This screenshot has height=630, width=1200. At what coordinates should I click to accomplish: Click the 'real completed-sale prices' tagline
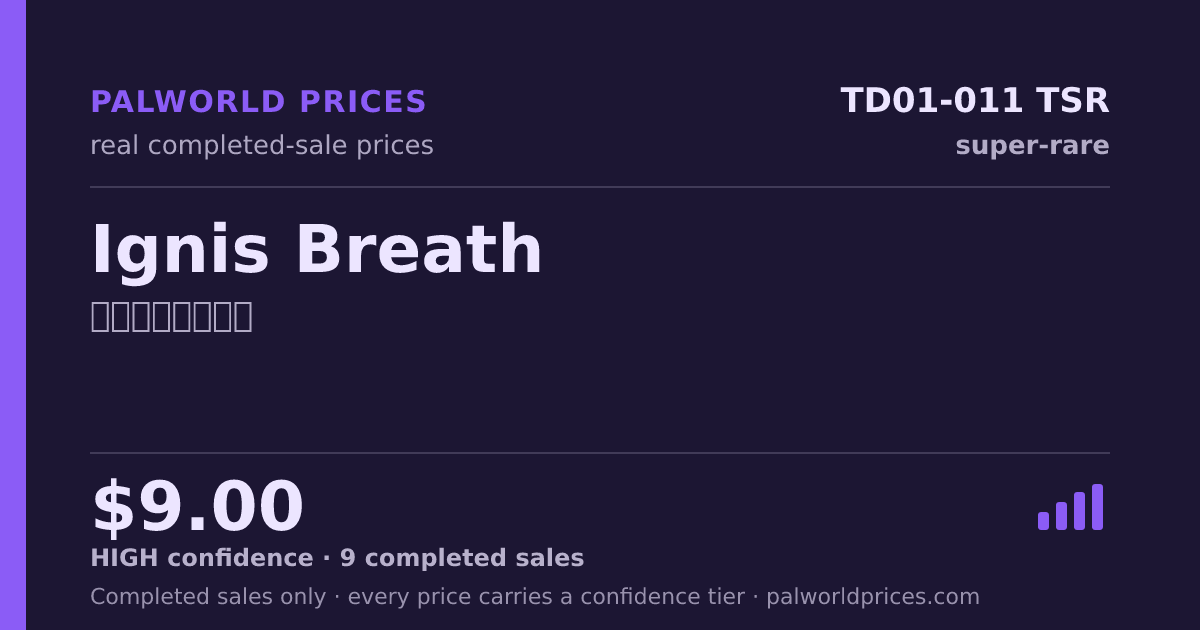pos(262,146)
